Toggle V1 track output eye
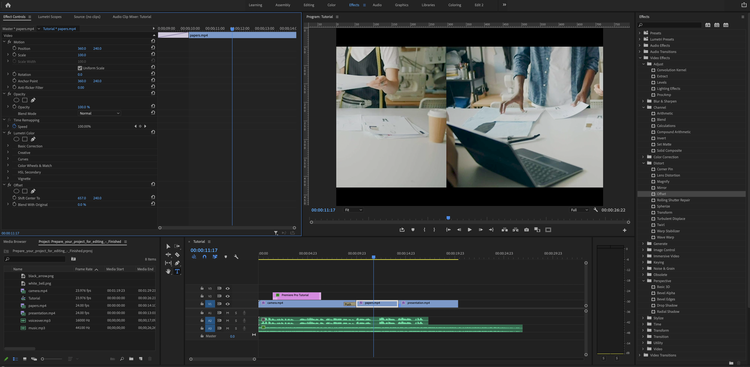Screen dimensions: 750x367 [x=228, y=304]
